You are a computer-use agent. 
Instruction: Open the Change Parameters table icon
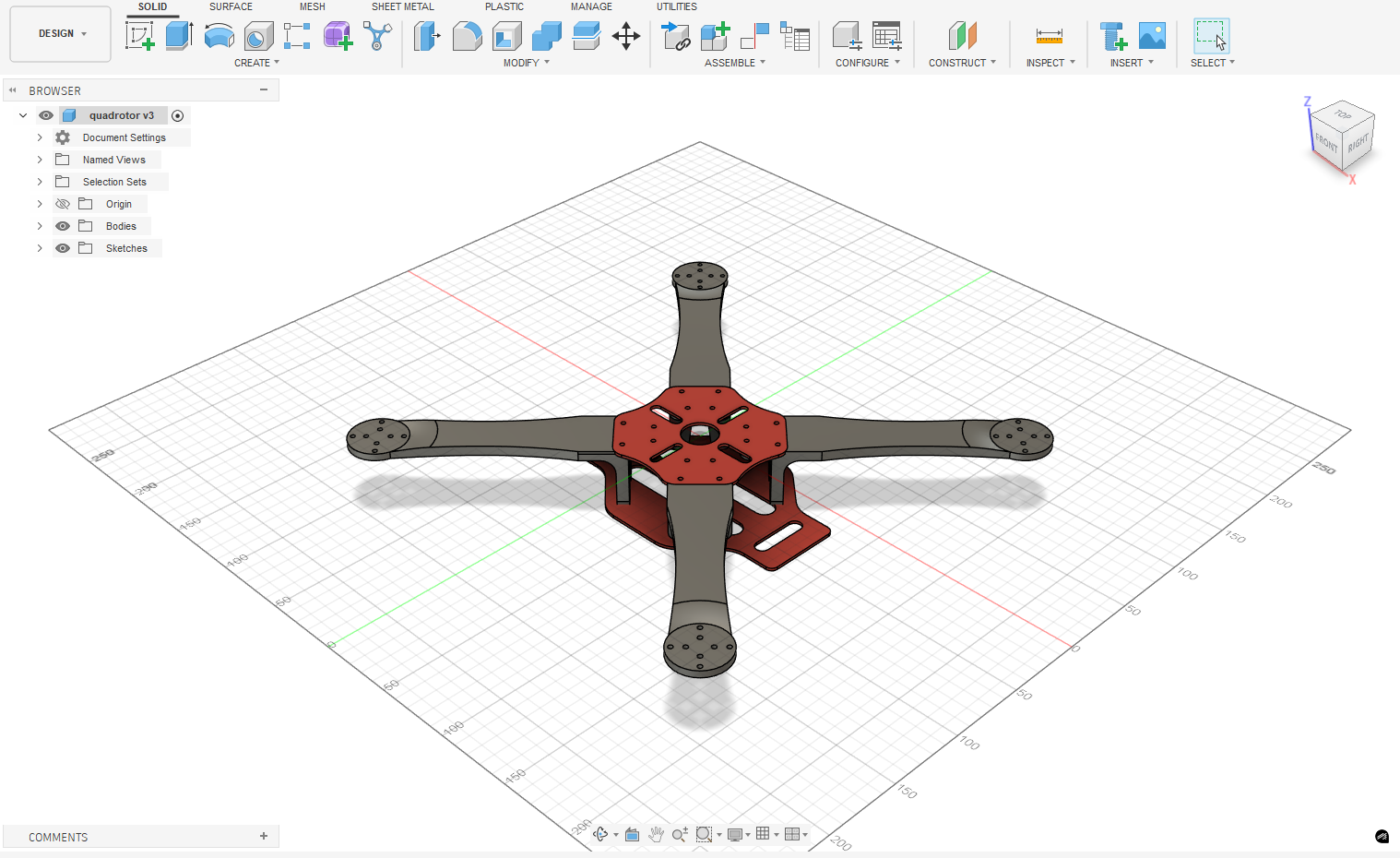[886, 36]
